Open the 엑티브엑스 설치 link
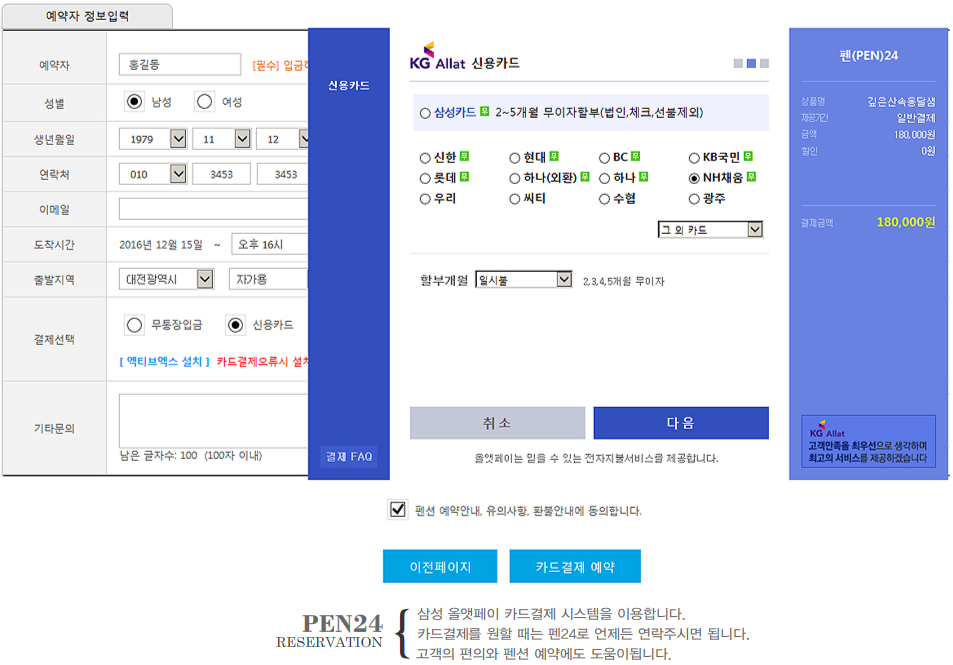 click(x=165, y=362)
